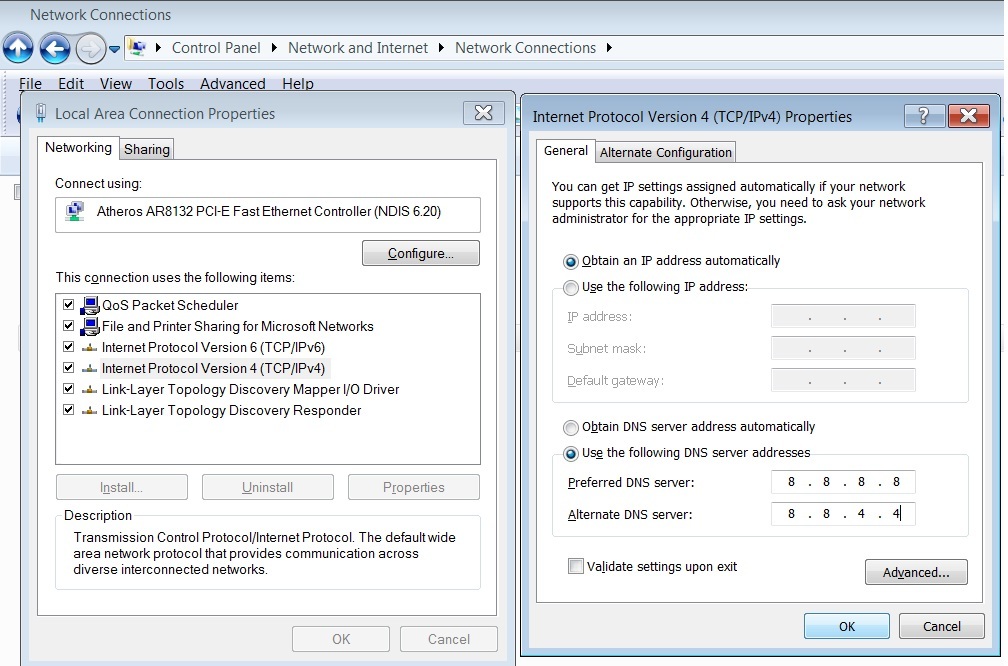Close Local Area Connection Properties dialog
Image resolution: width=1008 pixels, height=666 pixels.
click(x=483, y=113)
